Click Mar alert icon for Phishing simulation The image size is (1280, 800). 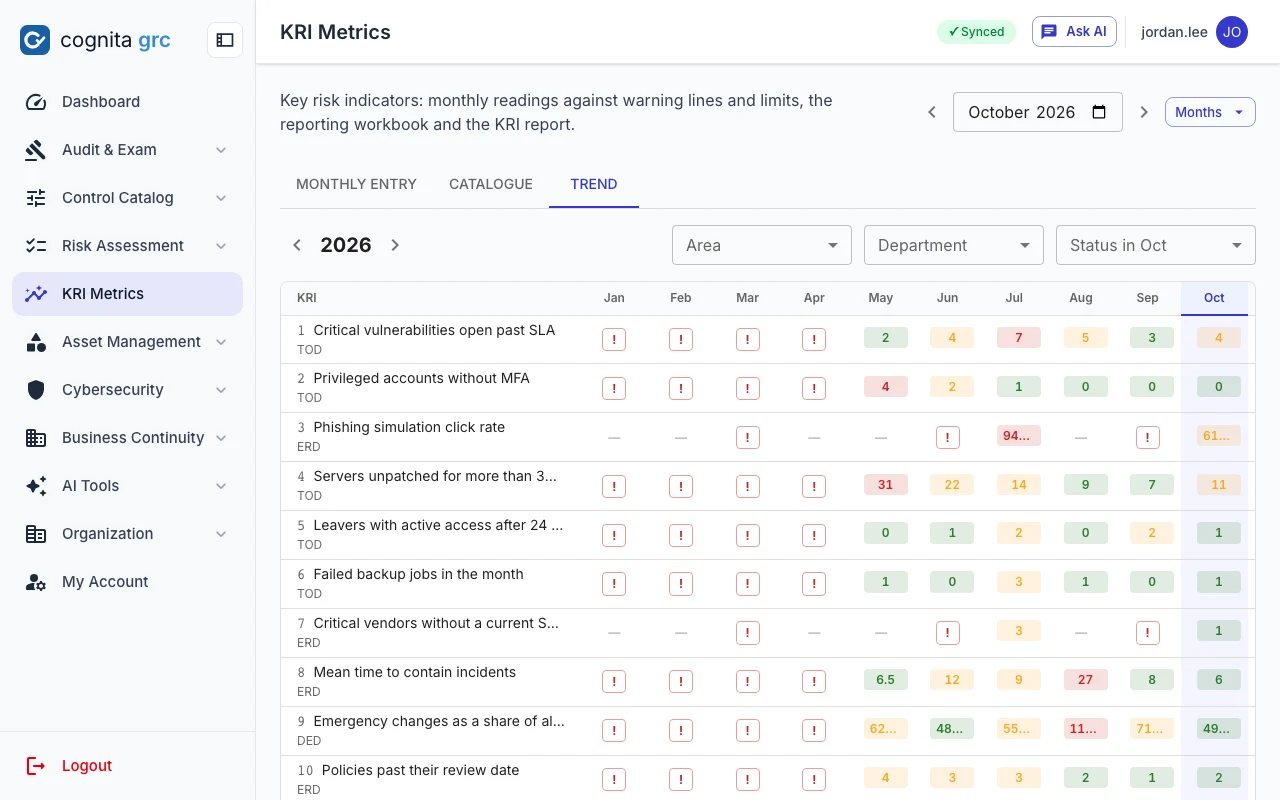point(747,437)
